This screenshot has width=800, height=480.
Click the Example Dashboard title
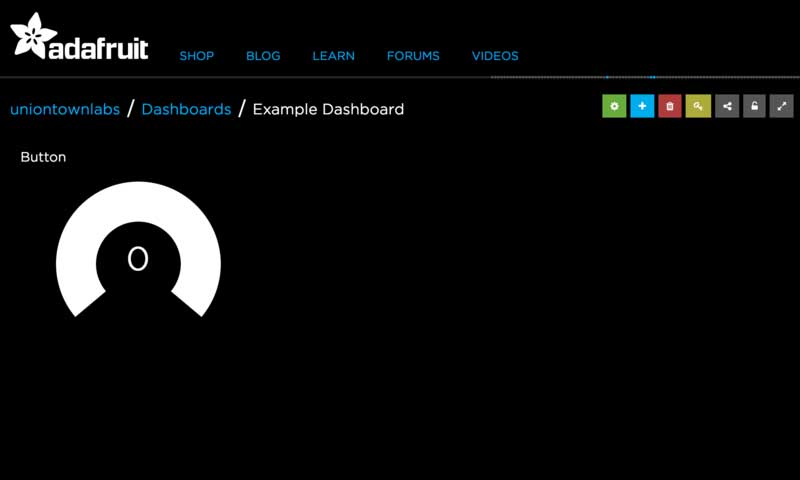pyautogui.click(x=328, y=109)
